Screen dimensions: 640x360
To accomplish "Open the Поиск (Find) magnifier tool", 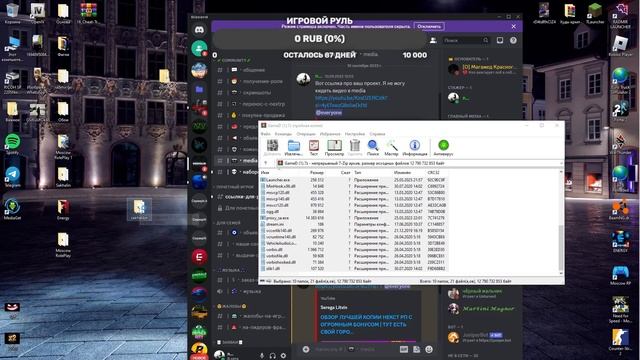I will coord(373,148).
